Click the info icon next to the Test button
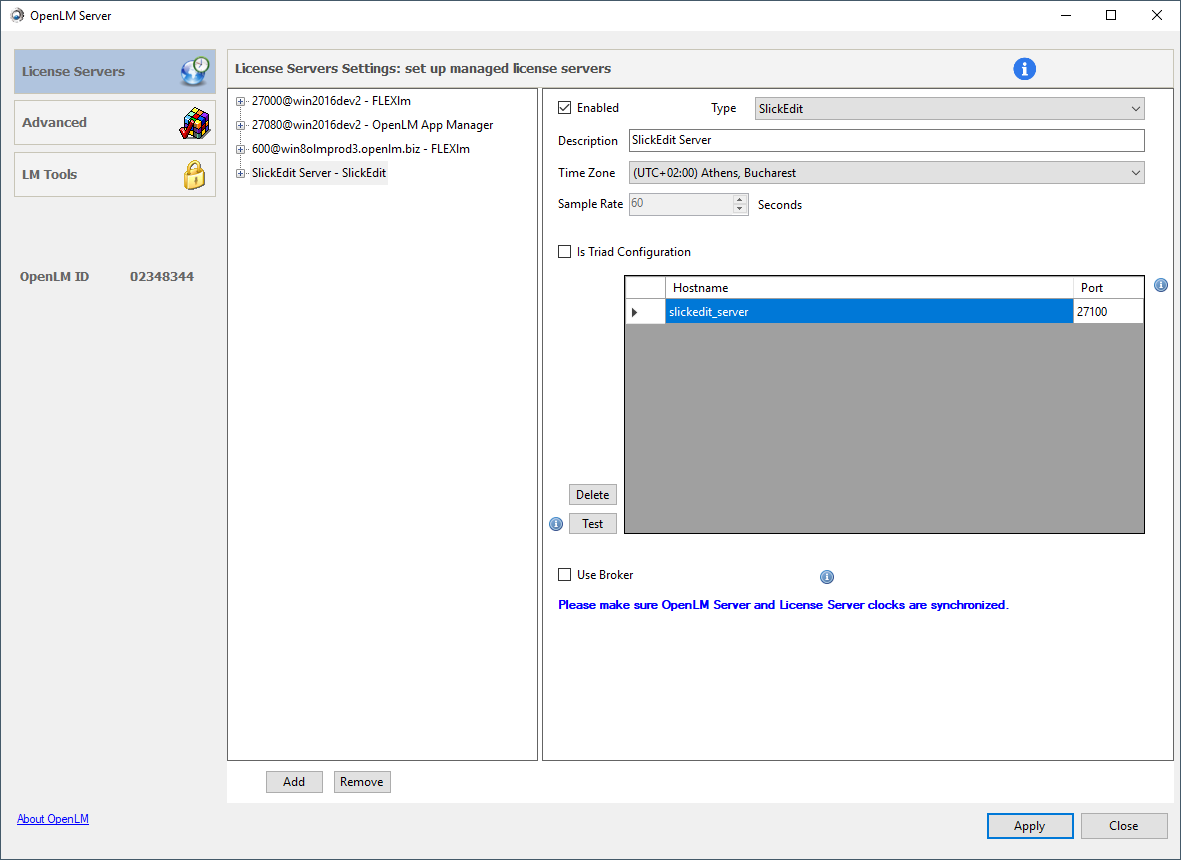This screenshot has height=860, width=1181. (x=556, y=523)
